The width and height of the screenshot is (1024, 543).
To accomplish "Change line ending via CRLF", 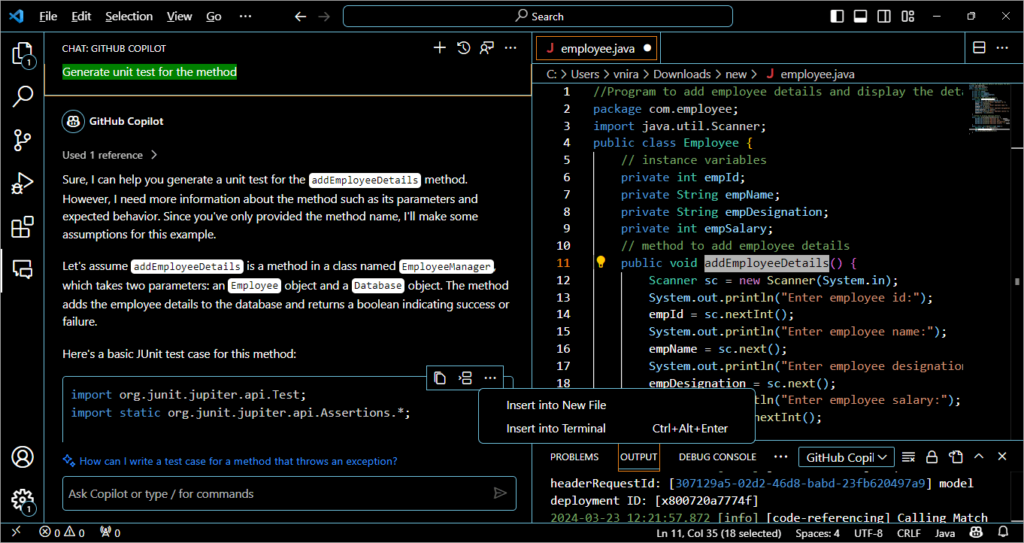I will click(x=908, y=533).
